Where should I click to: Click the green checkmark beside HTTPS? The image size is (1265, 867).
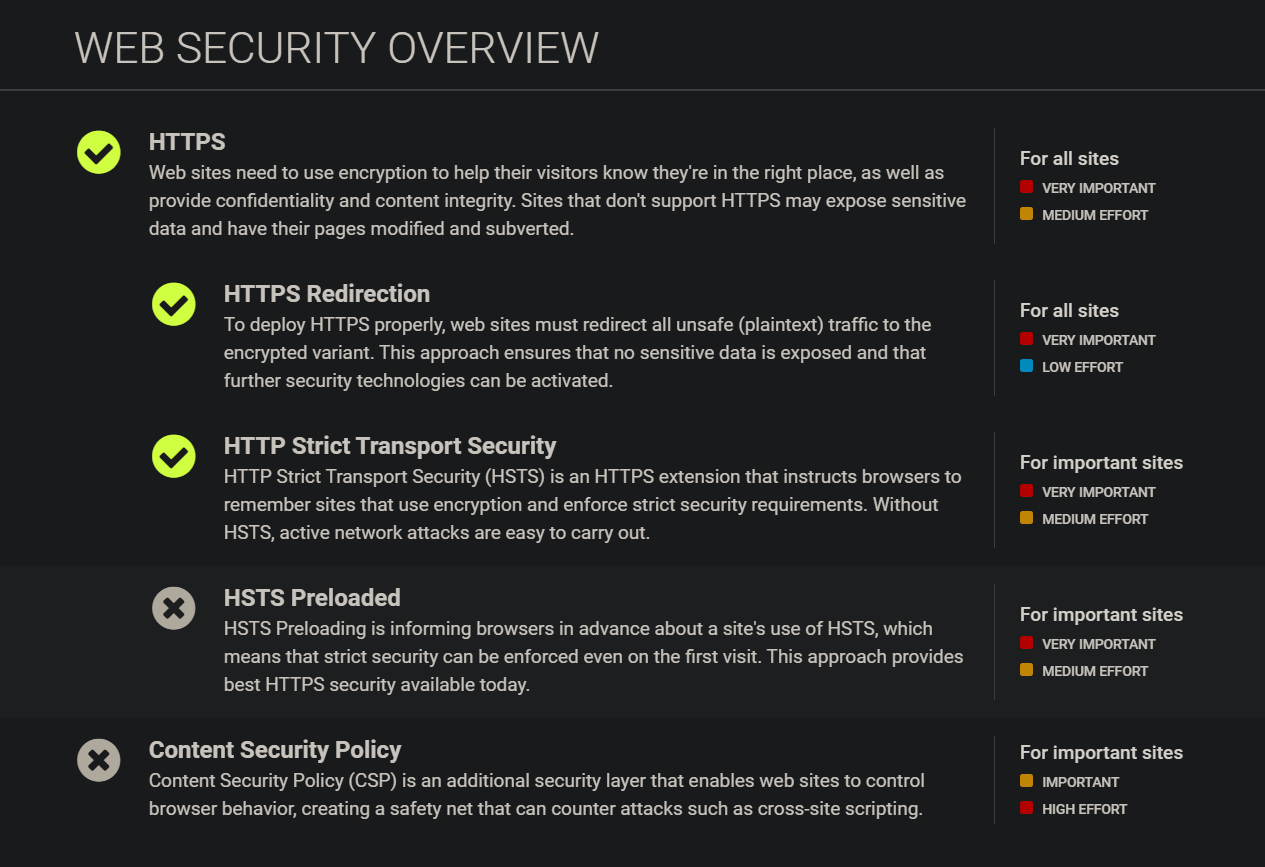98,152
